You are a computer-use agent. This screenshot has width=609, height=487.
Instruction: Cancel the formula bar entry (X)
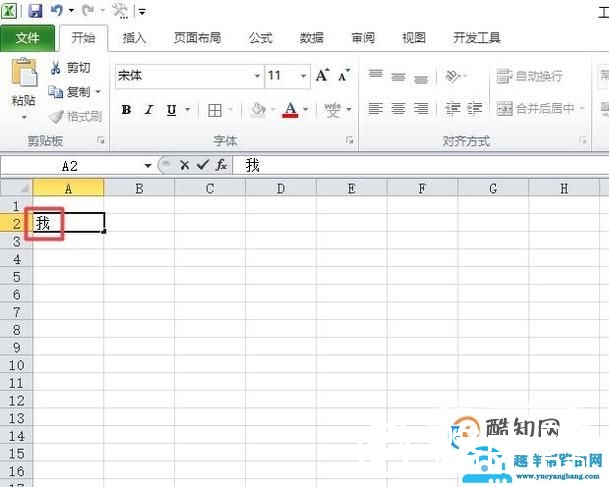click(x=184, y=165)
